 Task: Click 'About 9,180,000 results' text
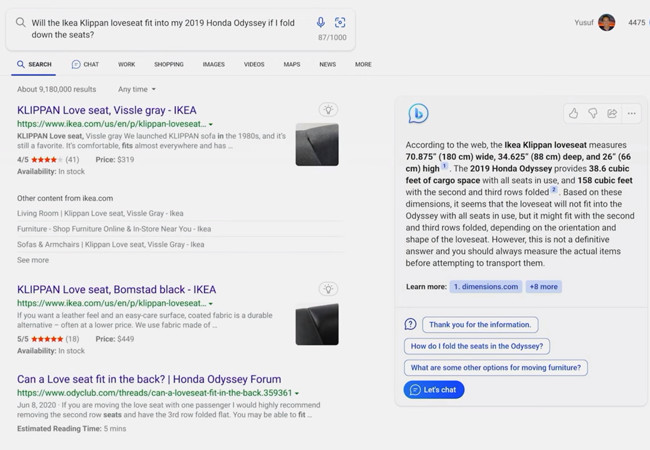point(56,89)
